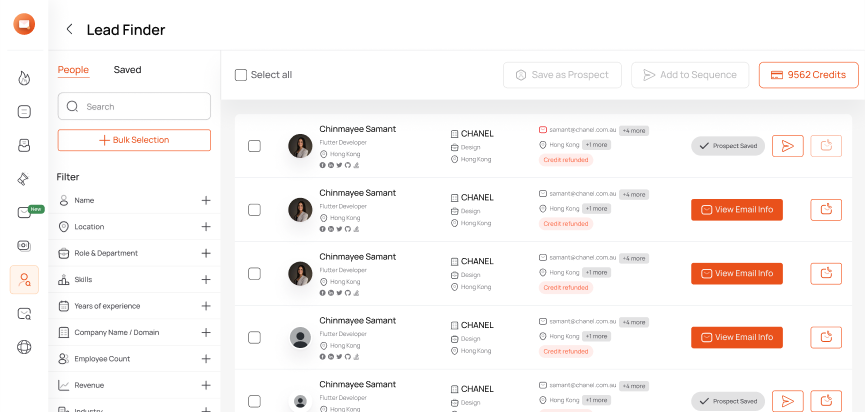Open the Lead Finder person-search sidebar icon
The height and width of the screenshot is (412, 865).
[24, 280]
